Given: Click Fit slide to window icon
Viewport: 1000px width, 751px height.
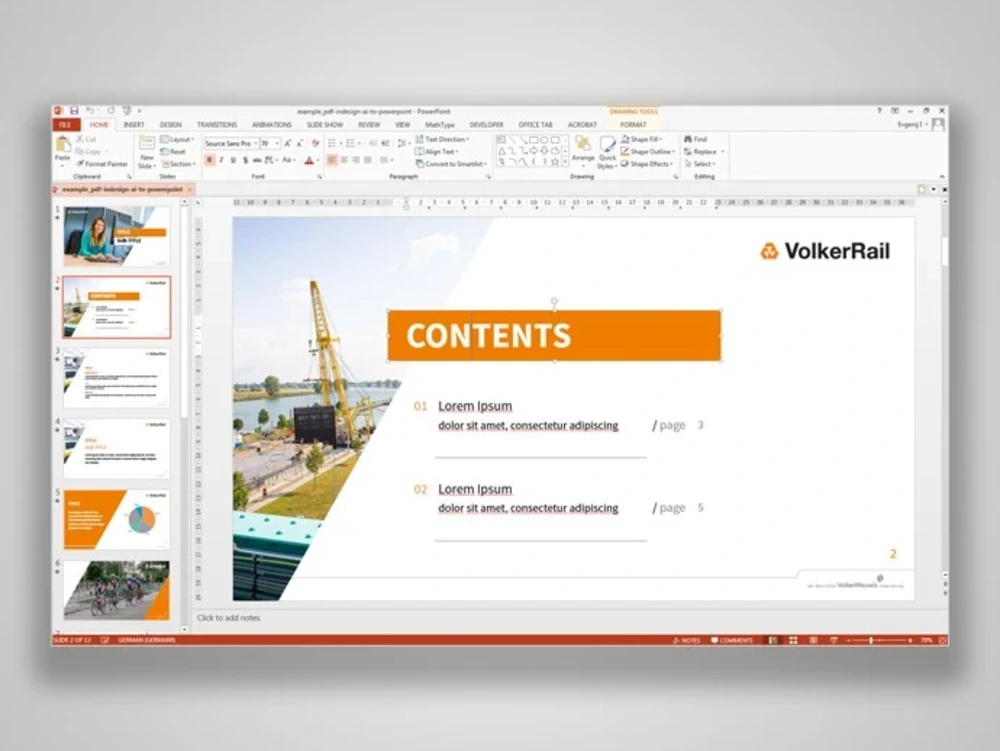Looking at the screenshot, I should pos(943,640).
